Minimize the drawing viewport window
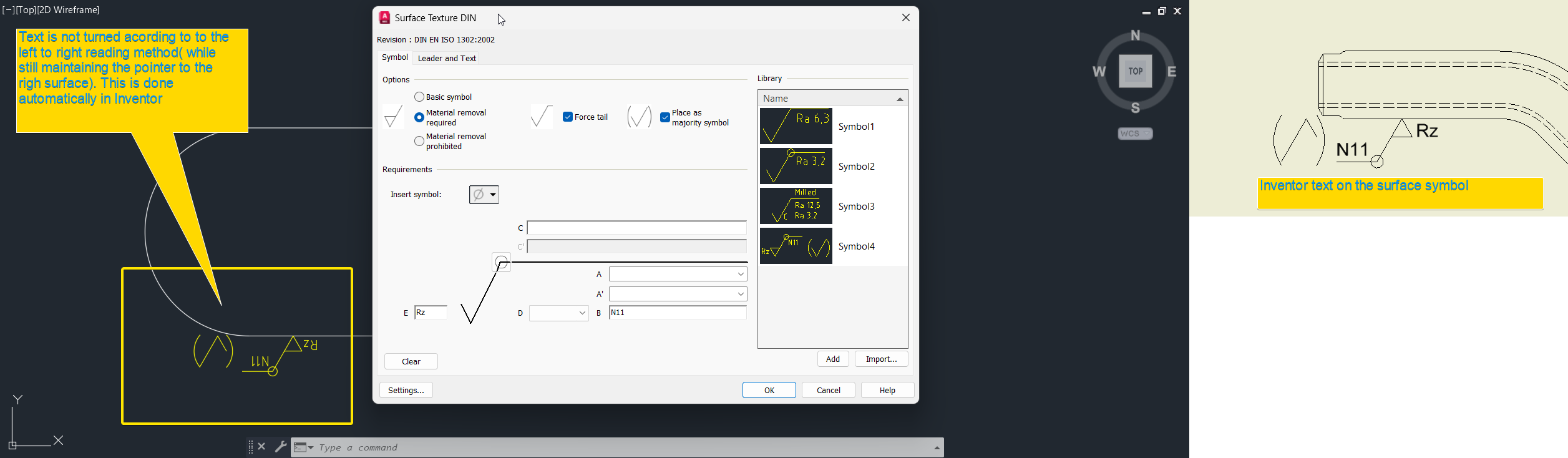Viewport: 1568px width, 458px height. 1146,11
